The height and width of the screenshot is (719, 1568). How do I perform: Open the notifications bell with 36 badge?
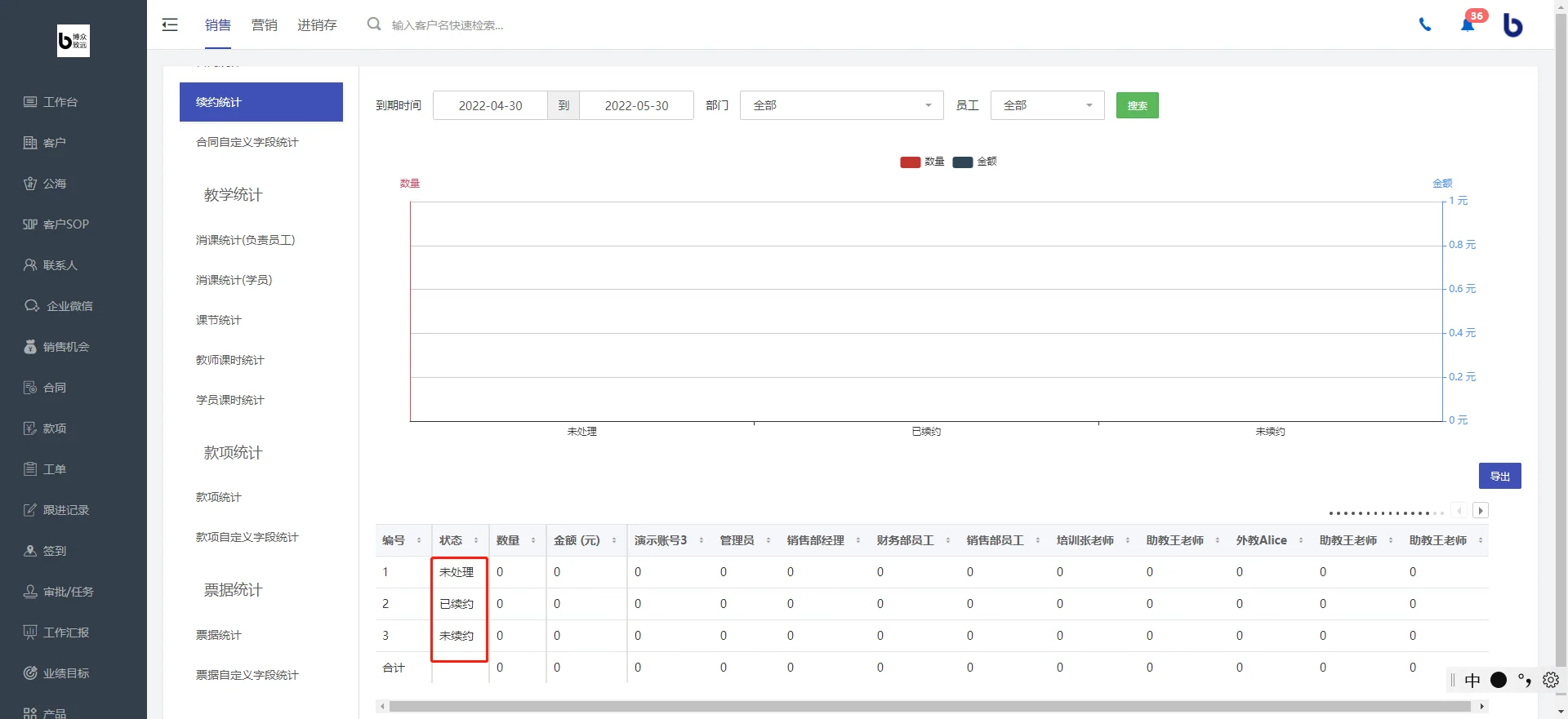1468,24
